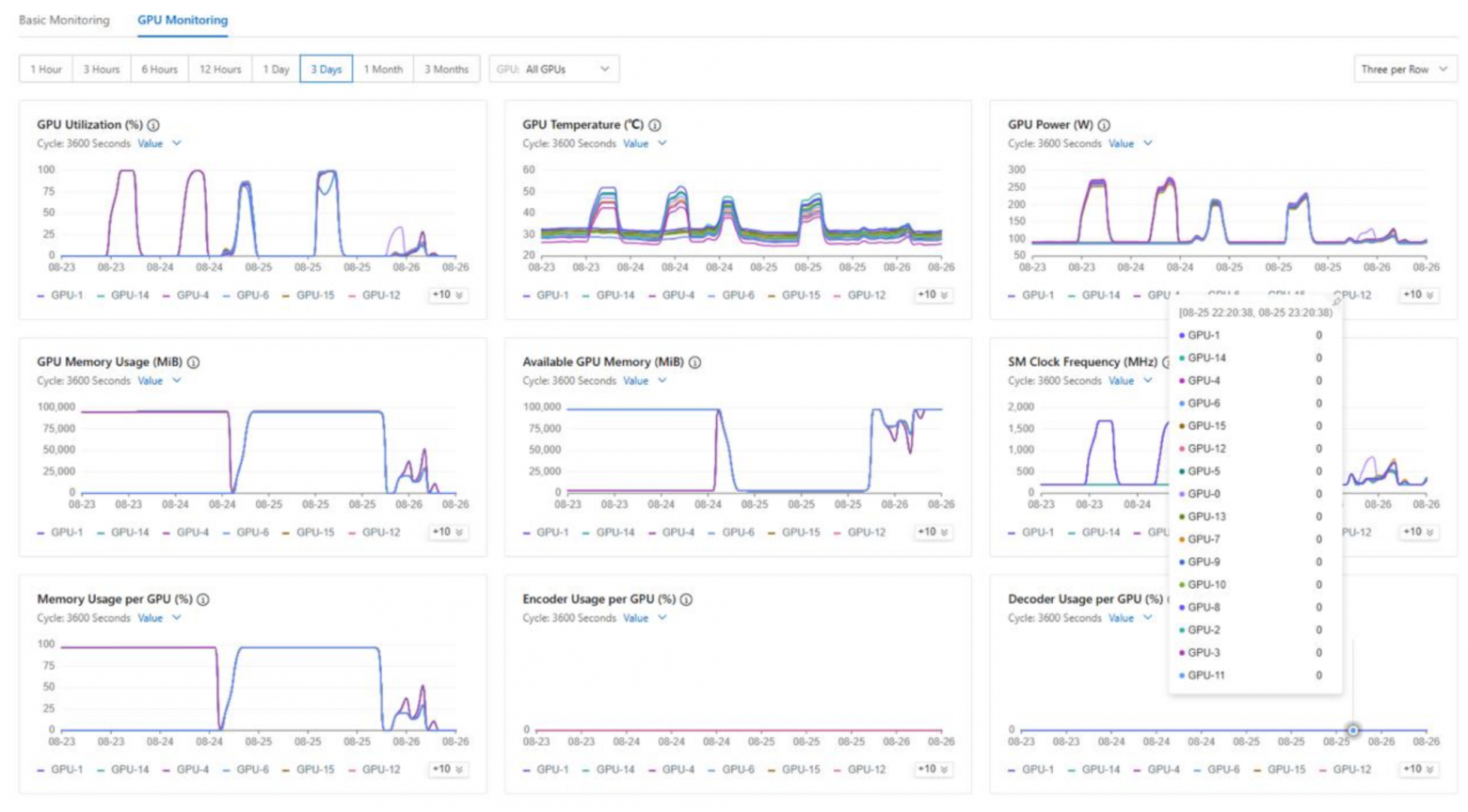Toggle GPU-12 series in Encoder Usage legend
The image size is (1468, 812).
click(859, 769)
